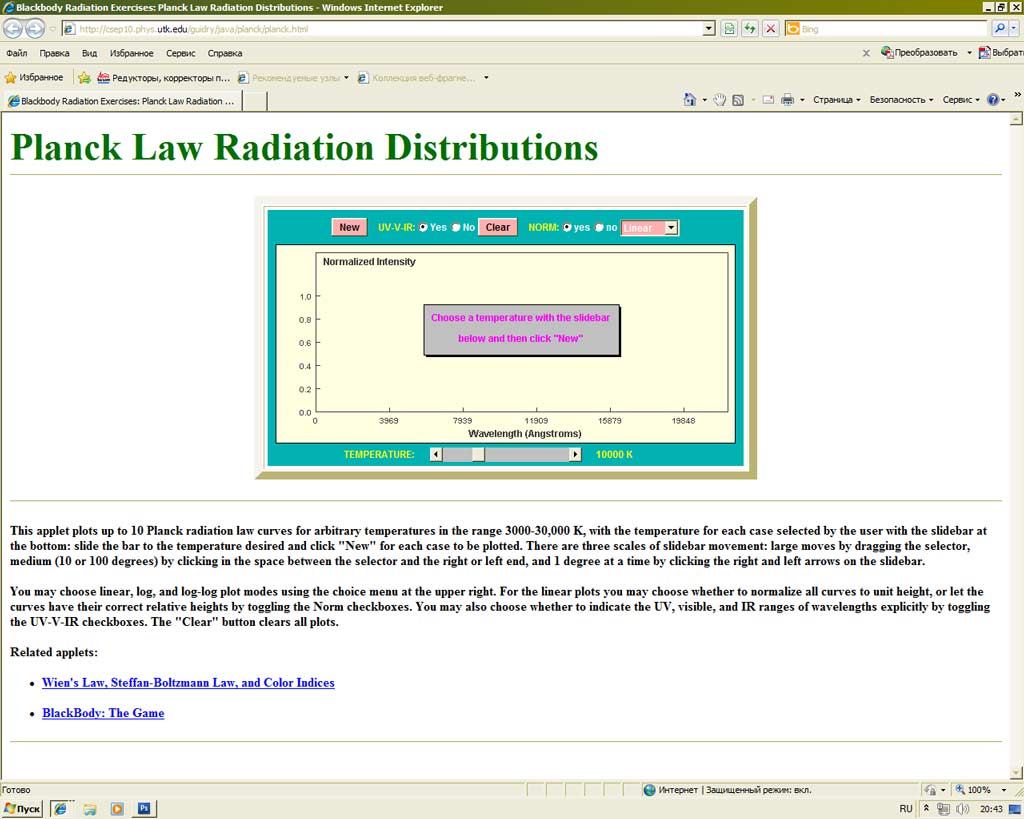This screenshot has height=819, width=1024.
Task: Select the Blackbody Radiation Exercises tab
Action: (122, 101)
